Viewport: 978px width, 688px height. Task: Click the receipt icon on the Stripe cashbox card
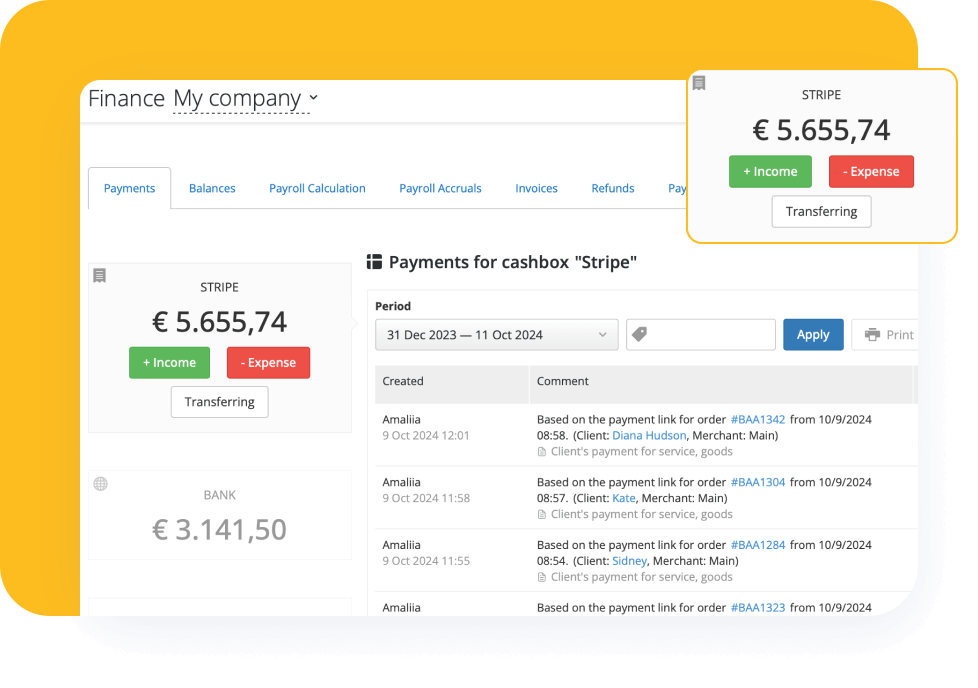[99, 275]
